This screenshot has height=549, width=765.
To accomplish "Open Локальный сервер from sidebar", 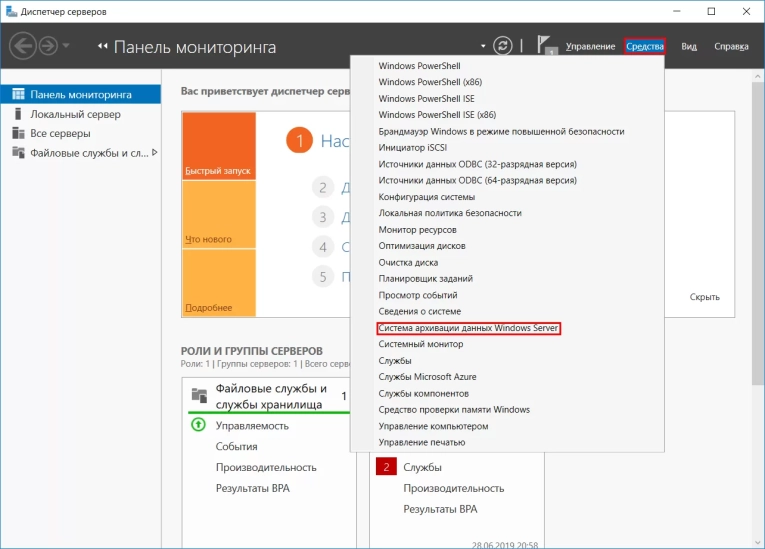I will pos(75,114).
